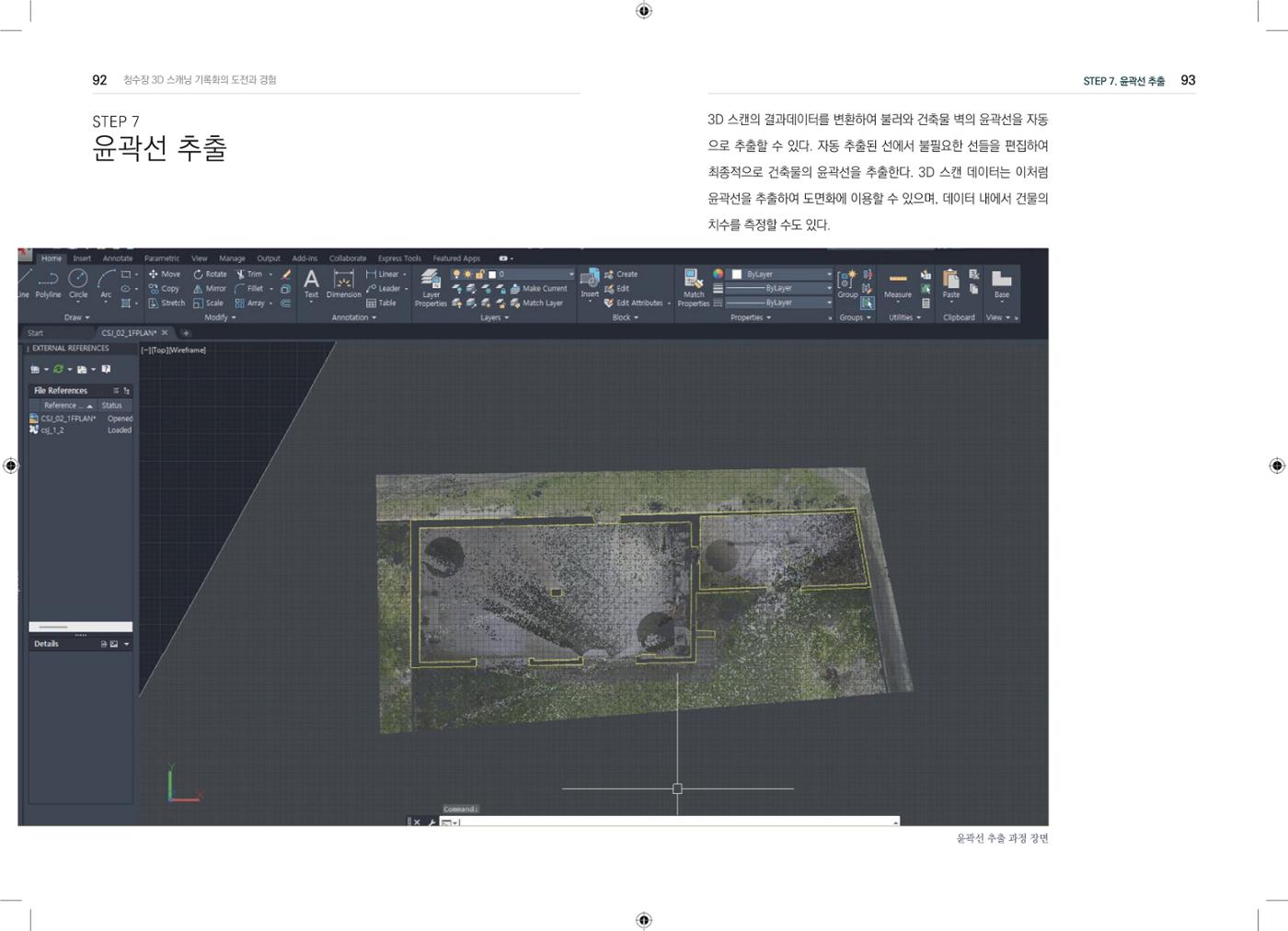This screenshot has height=931, width=1288.
Task: Open the ByLayer object color dropdown
Action: pos(781,274)
